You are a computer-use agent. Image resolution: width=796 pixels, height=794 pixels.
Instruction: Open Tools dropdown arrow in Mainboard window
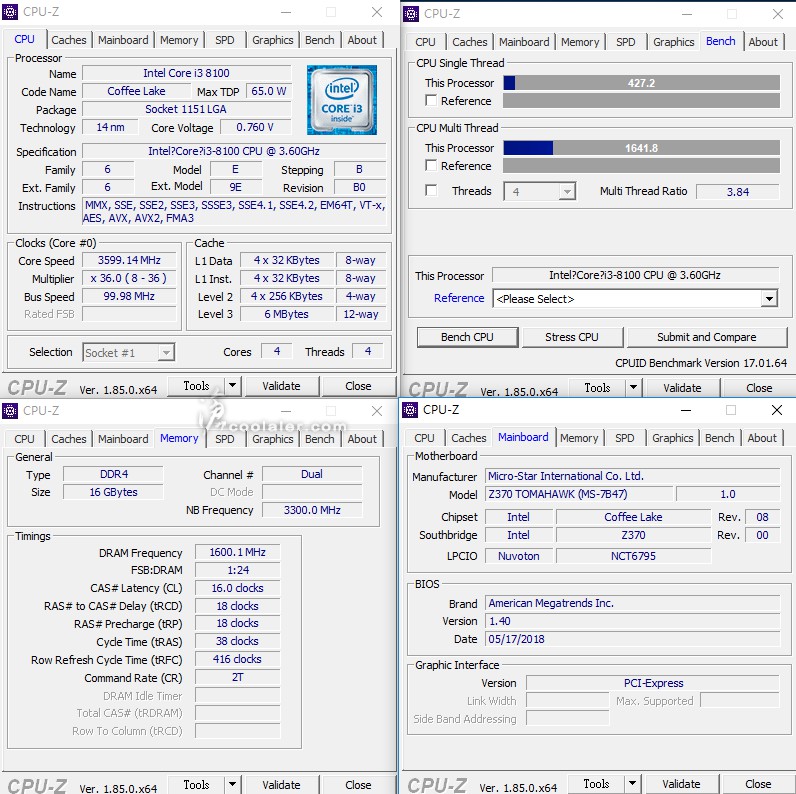pyautogui.click(x=633, y=783)
